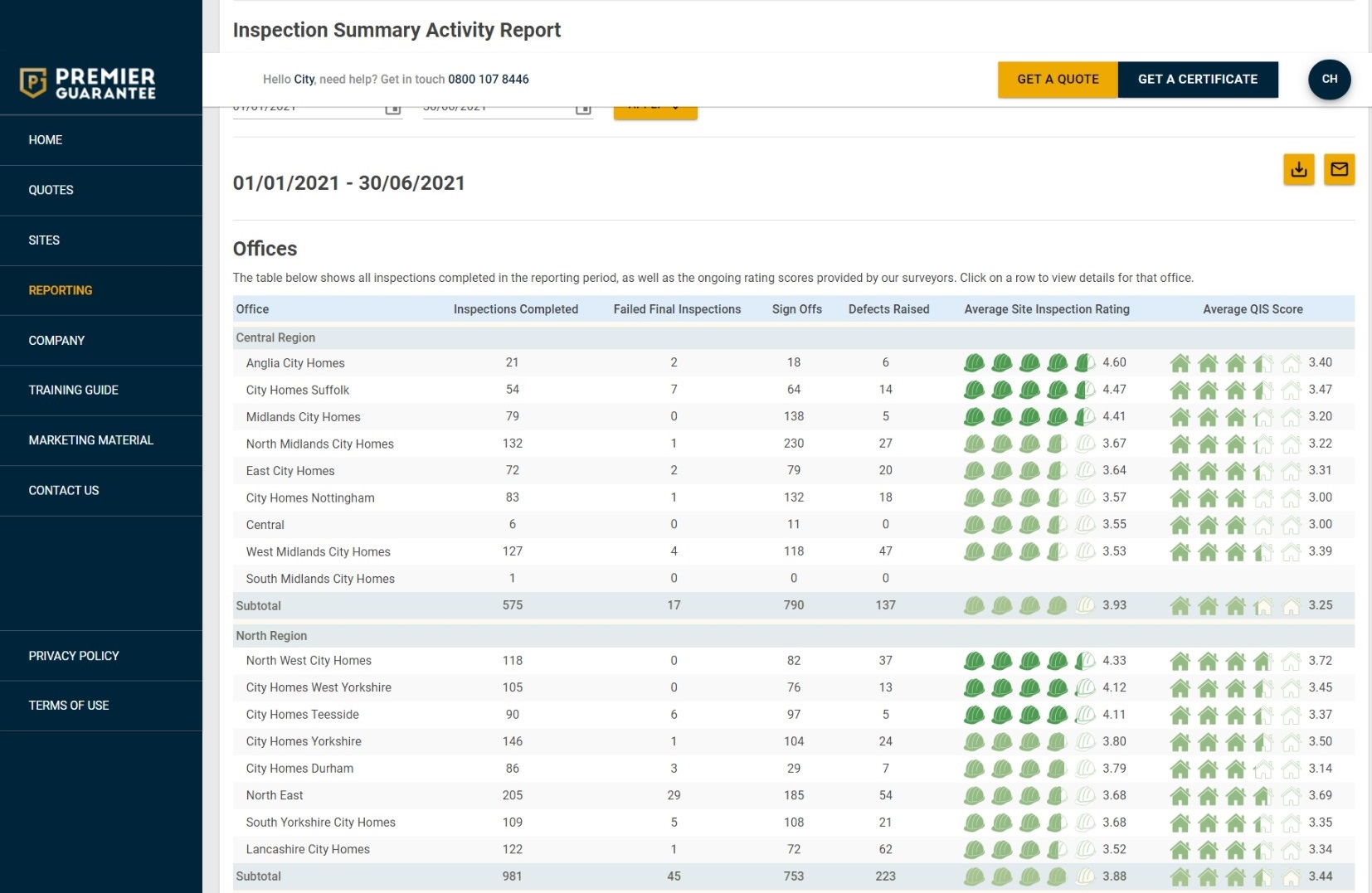Viewport: 1372px width, 893px height.
Task: Open the REPORTING menu item
Action: (x=61, y=290)
